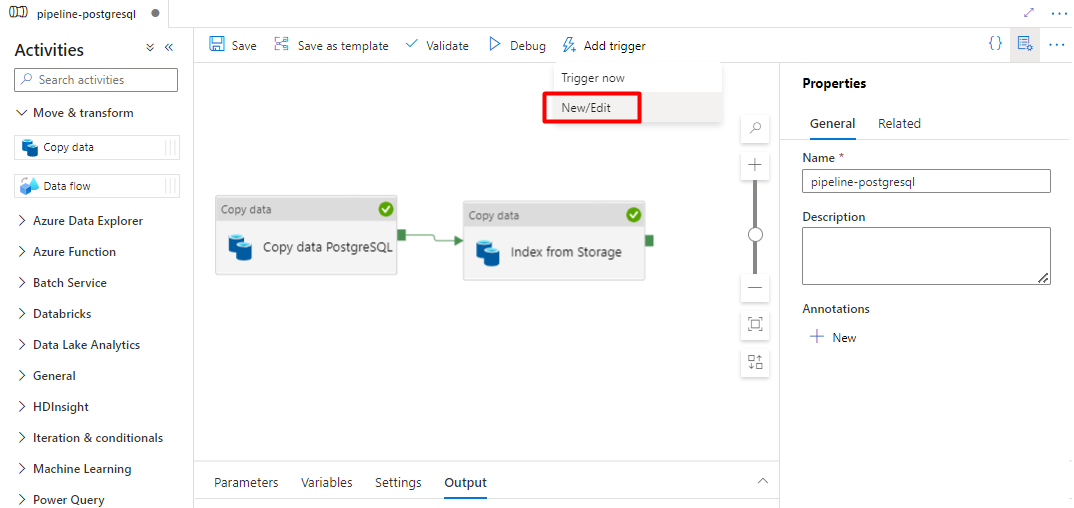
Task: Select the pipeline-postgresql tab
Action: (x=85, y=14)
